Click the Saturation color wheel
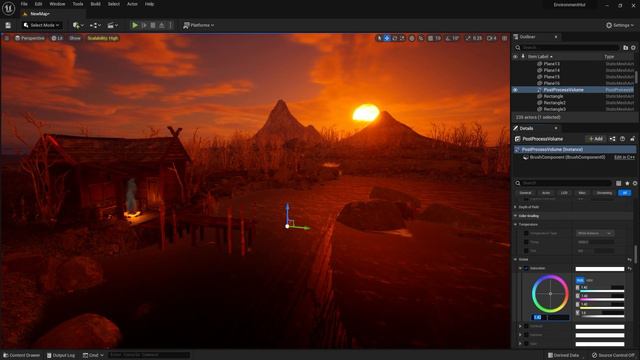Screen dimensions: 640x360 click(x=550, y=293)
